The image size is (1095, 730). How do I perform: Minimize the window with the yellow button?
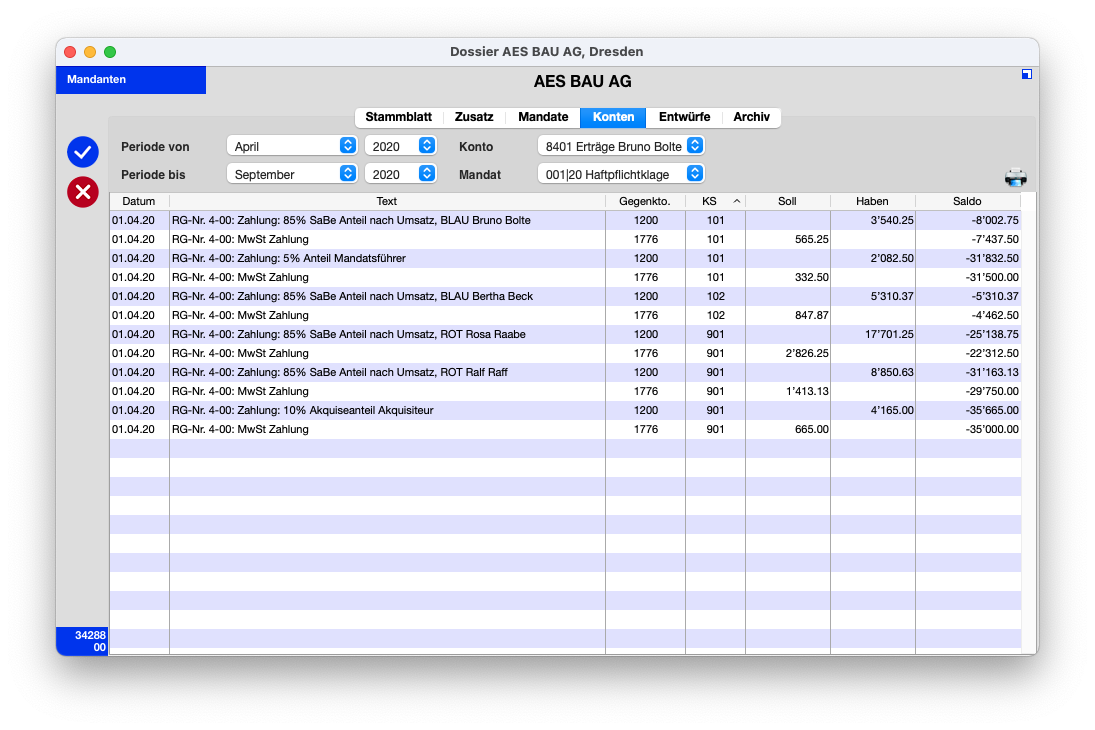[x=90, y=52]
